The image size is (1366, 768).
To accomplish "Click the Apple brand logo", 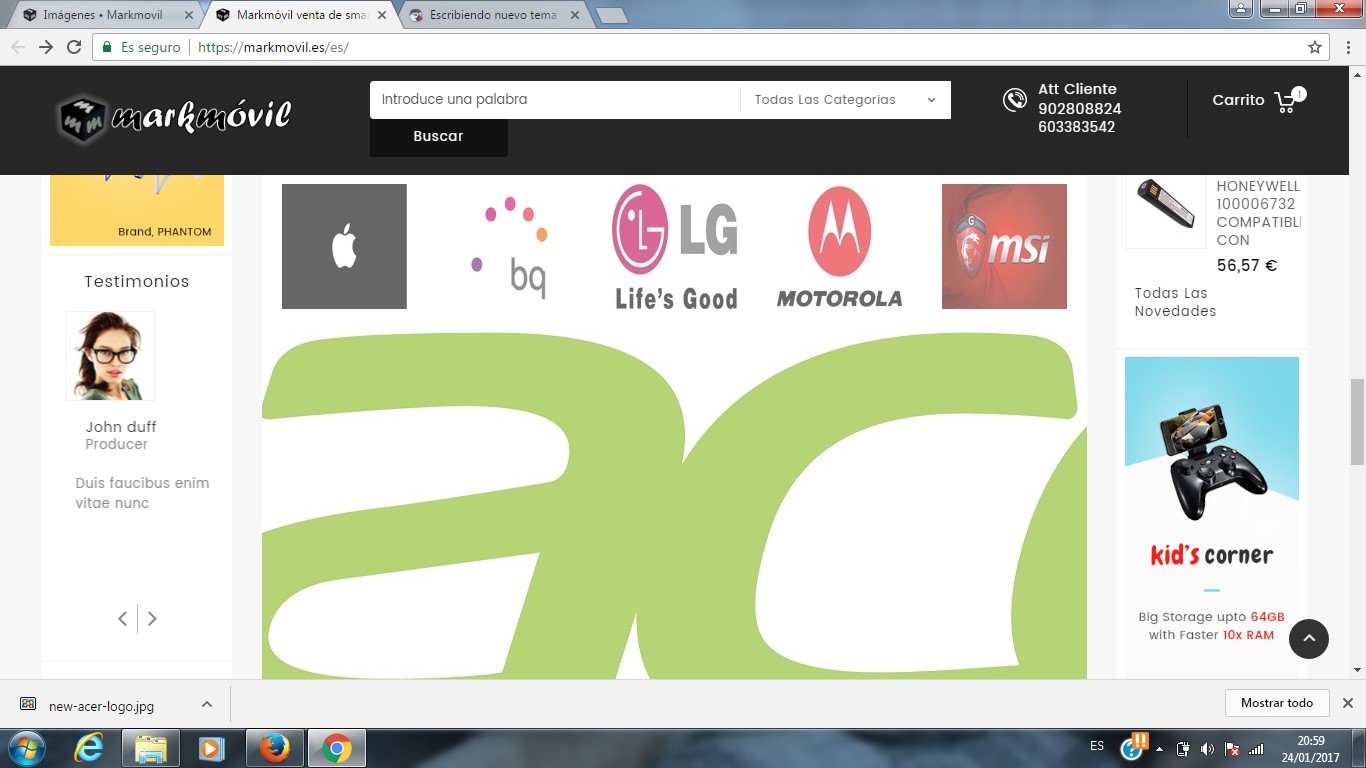I will click(x=344, y=246).
